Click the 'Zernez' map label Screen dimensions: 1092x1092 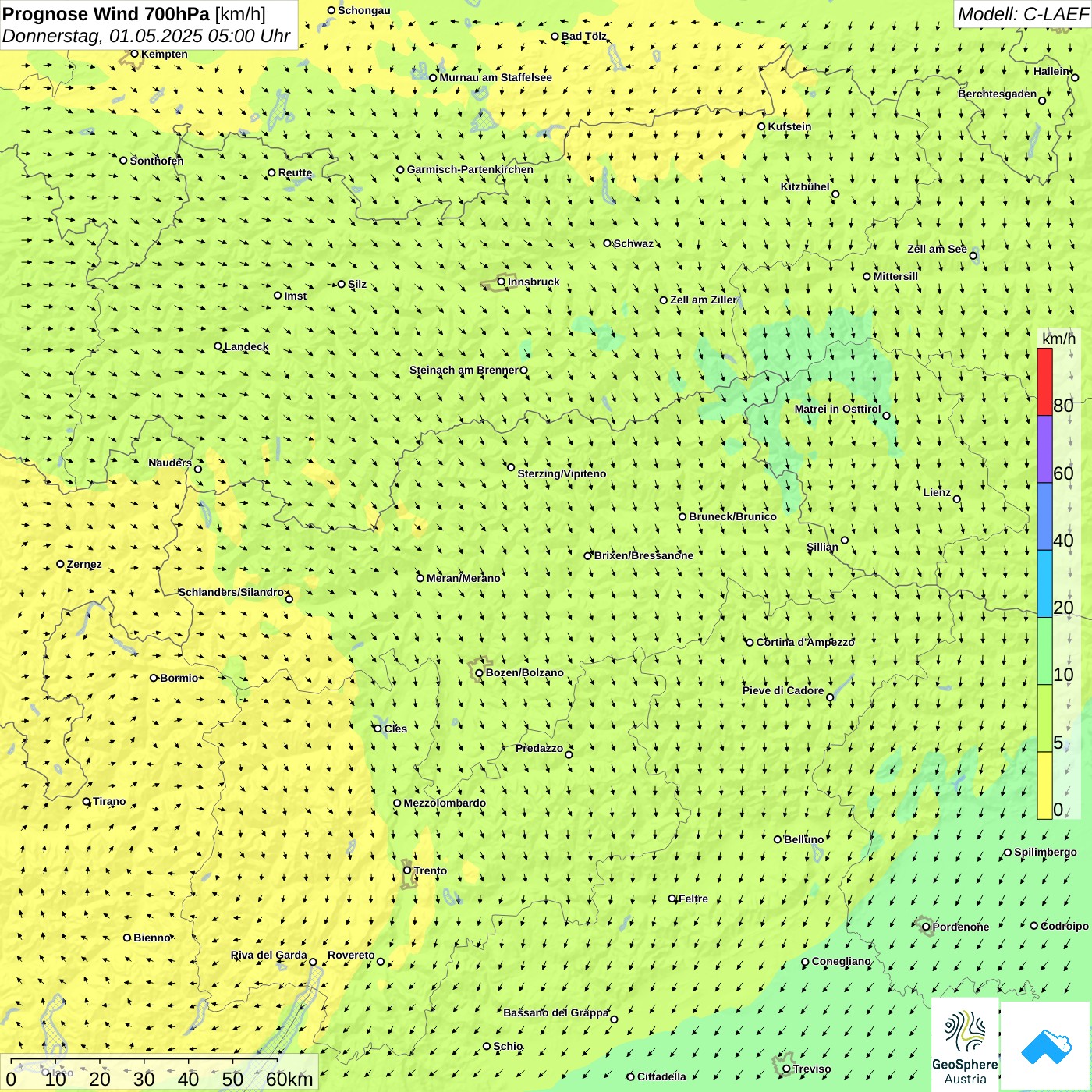[x=84, y=564]
